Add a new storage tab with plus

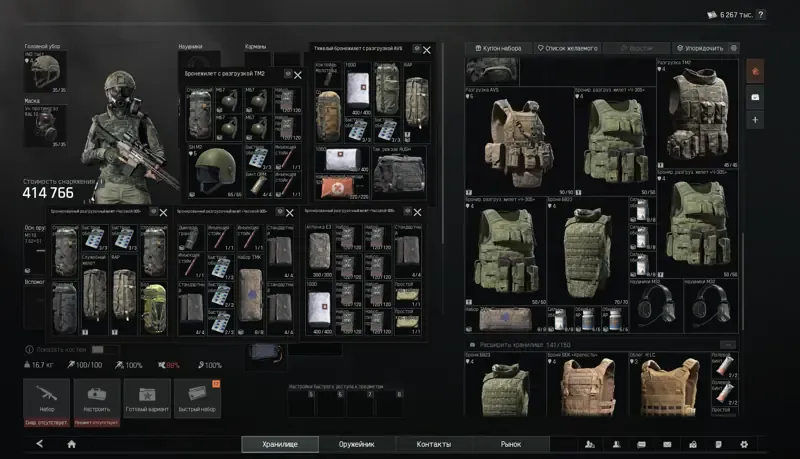tap(755, 120)
